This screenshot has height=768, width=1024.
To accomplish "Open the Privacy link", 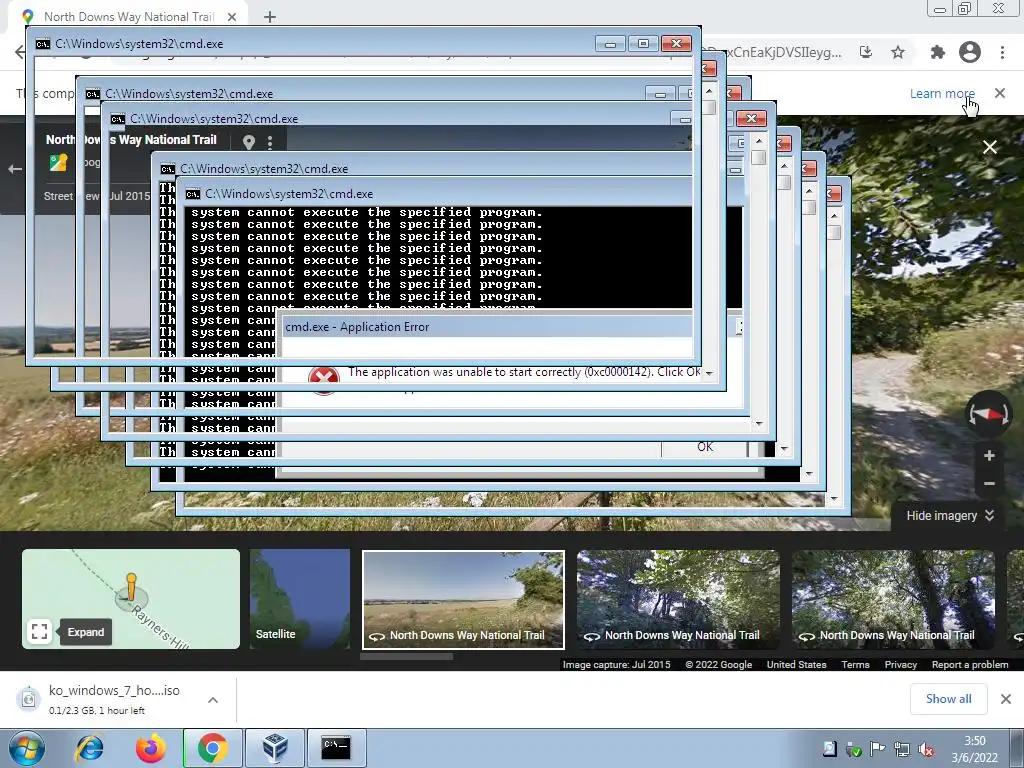I will [901, 664].
